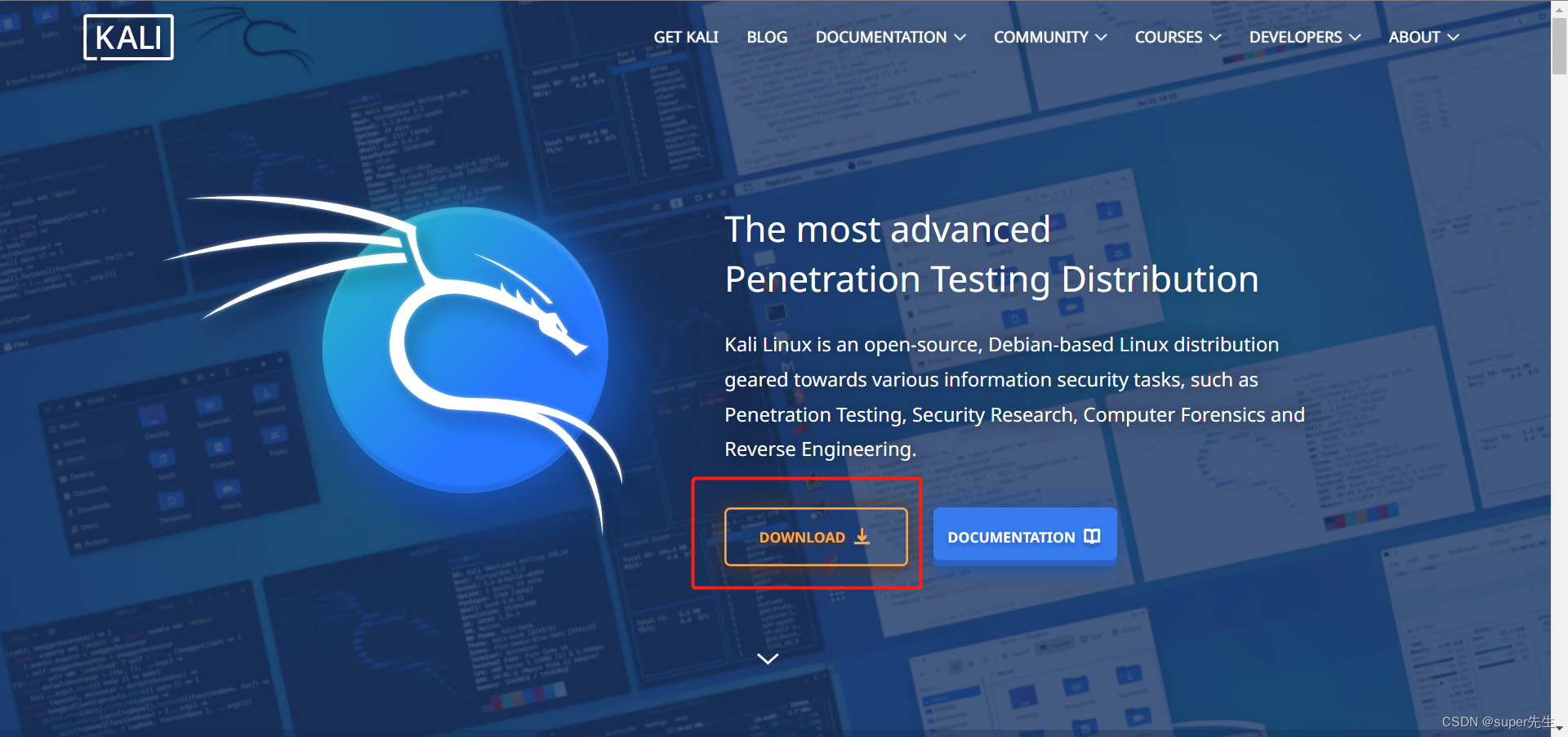Go to the BLOG page

click(x=767, y=38)
